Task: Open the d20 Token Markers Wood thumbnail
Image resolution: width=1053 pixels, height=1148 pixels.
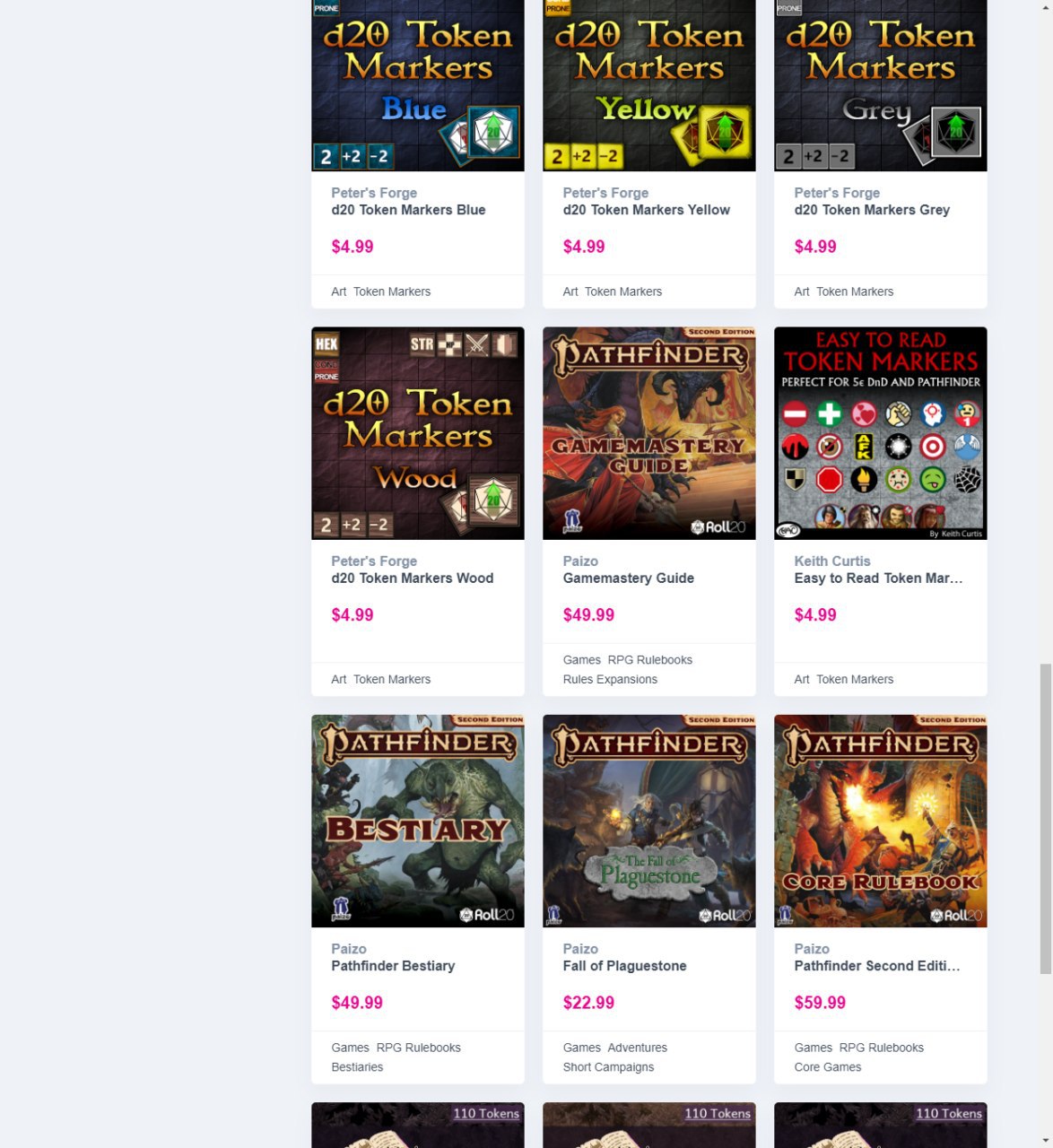Action: [x=417, y=433]
